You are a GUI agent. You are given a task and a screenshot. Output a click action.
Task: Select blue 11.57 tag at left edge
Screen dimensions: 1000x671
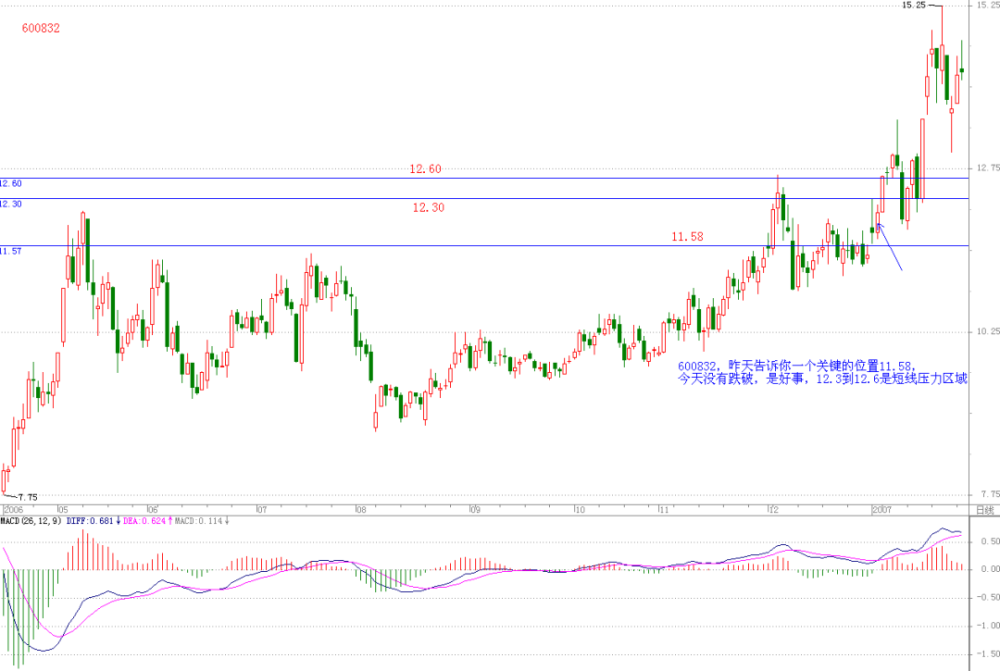[11, 251]
